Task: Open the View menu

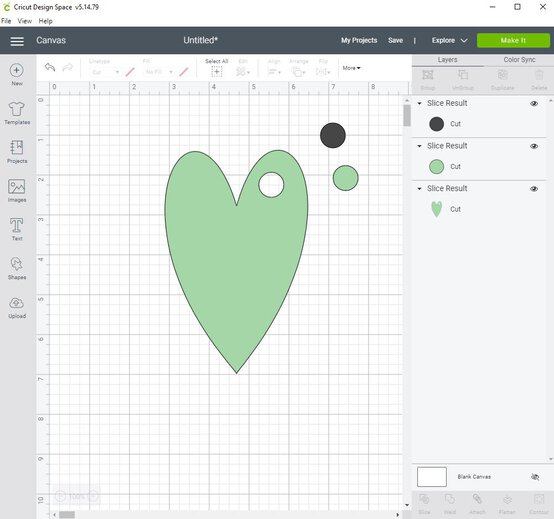Action: [x=25, y=21]
